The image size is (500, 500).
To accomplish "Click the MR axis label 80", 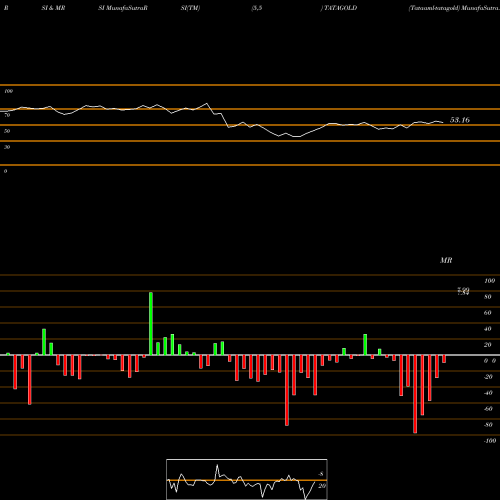I will tap(488, 297).
